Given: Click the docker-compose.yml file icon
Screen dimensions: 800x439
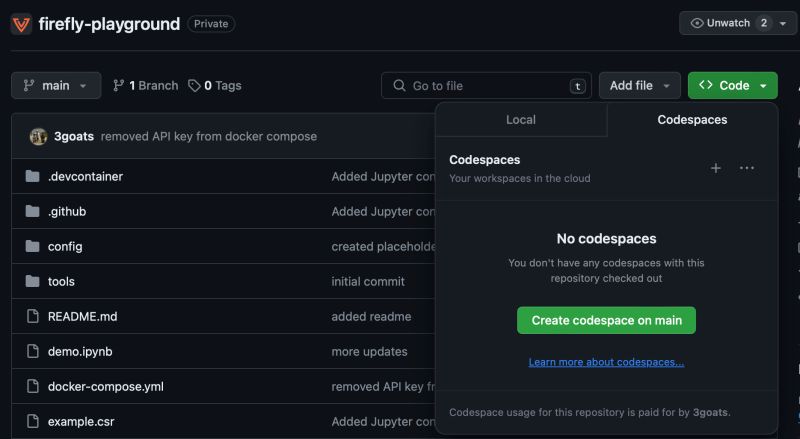Looking at the screenshot, I should point(32,386).
